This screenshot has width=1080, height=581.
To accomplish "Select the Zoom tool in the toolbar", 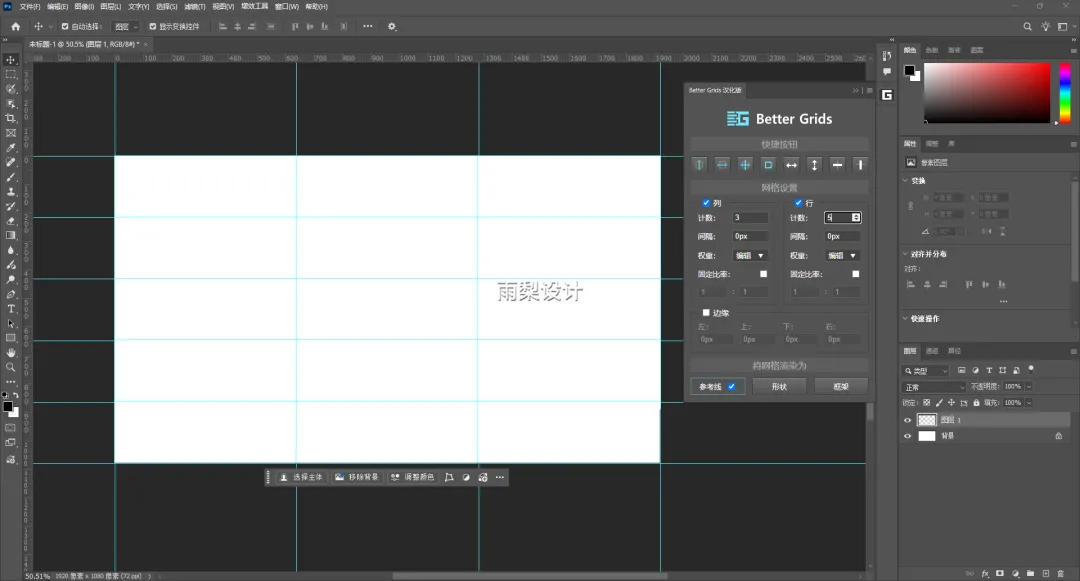I will pyautogui.click(x=11, y=368).
